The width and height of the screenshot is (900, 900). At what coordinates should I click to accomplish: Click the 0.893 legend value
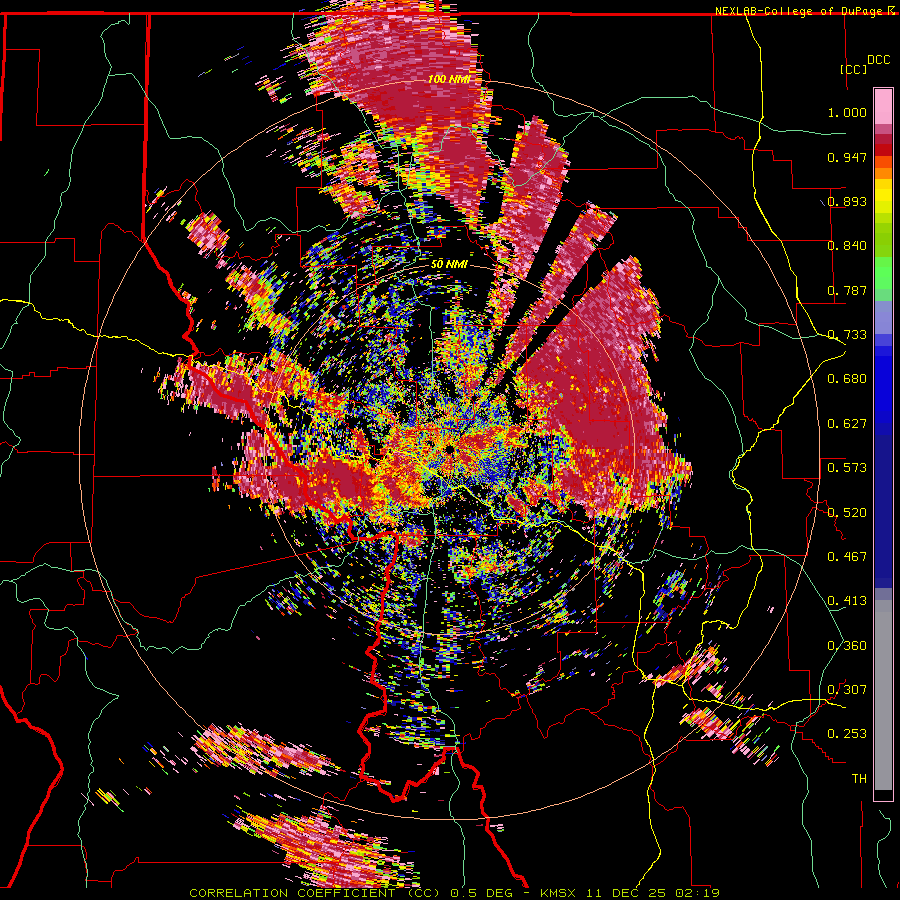coord(847,201)
